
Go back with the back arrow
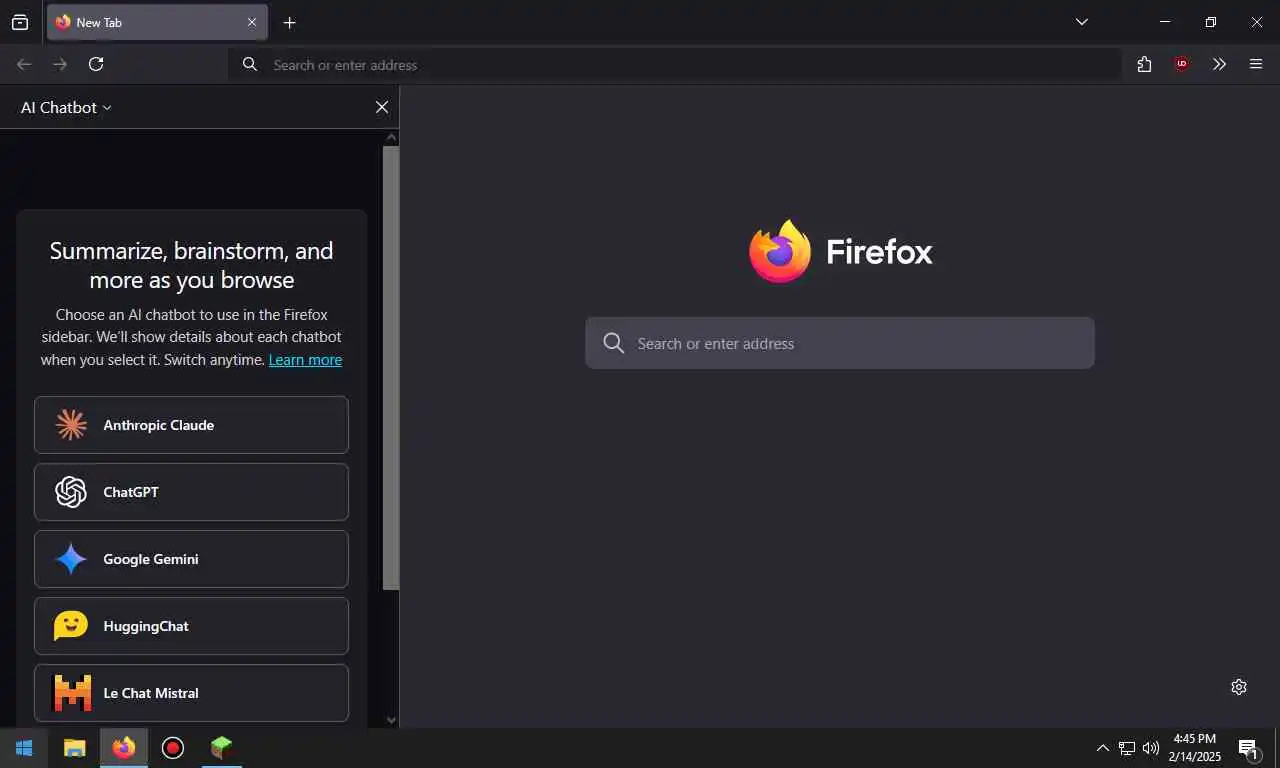coord(24,64)
